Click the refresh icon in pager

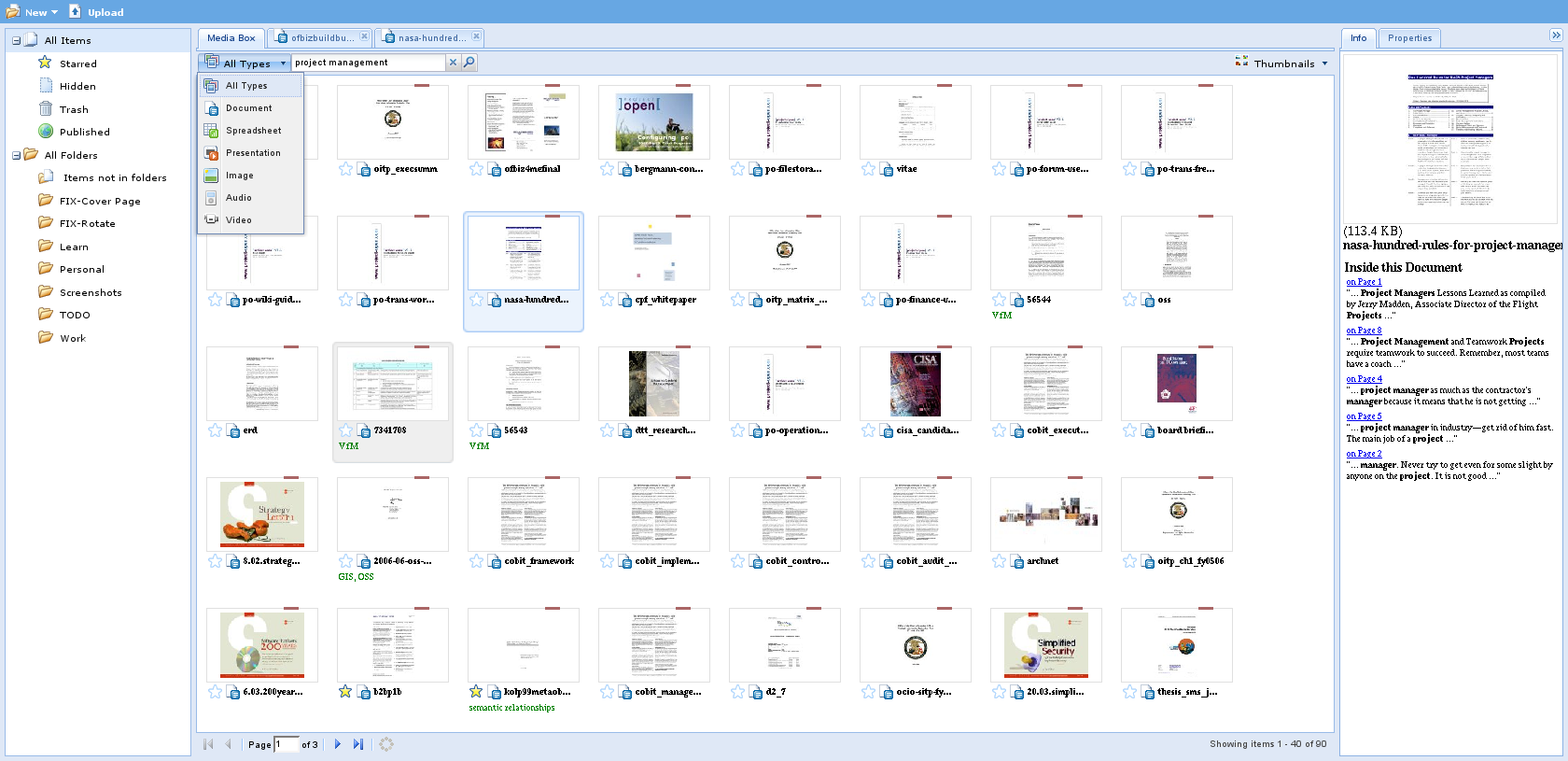[386, 744]
